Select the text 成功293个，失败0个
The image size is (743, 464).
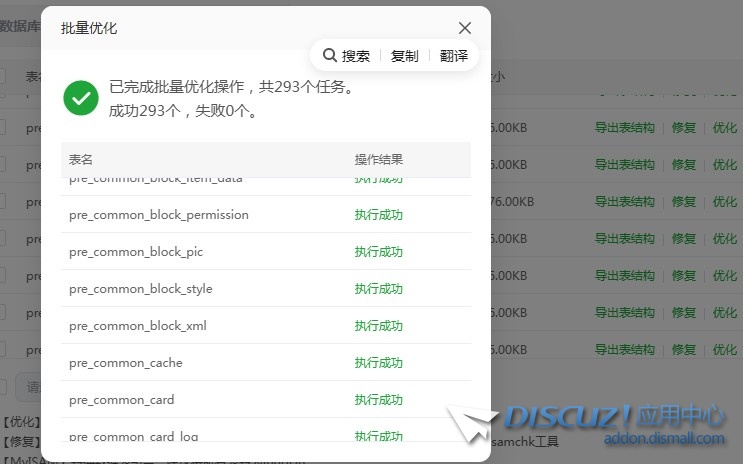pyautogui.click(x=183, y=111)
